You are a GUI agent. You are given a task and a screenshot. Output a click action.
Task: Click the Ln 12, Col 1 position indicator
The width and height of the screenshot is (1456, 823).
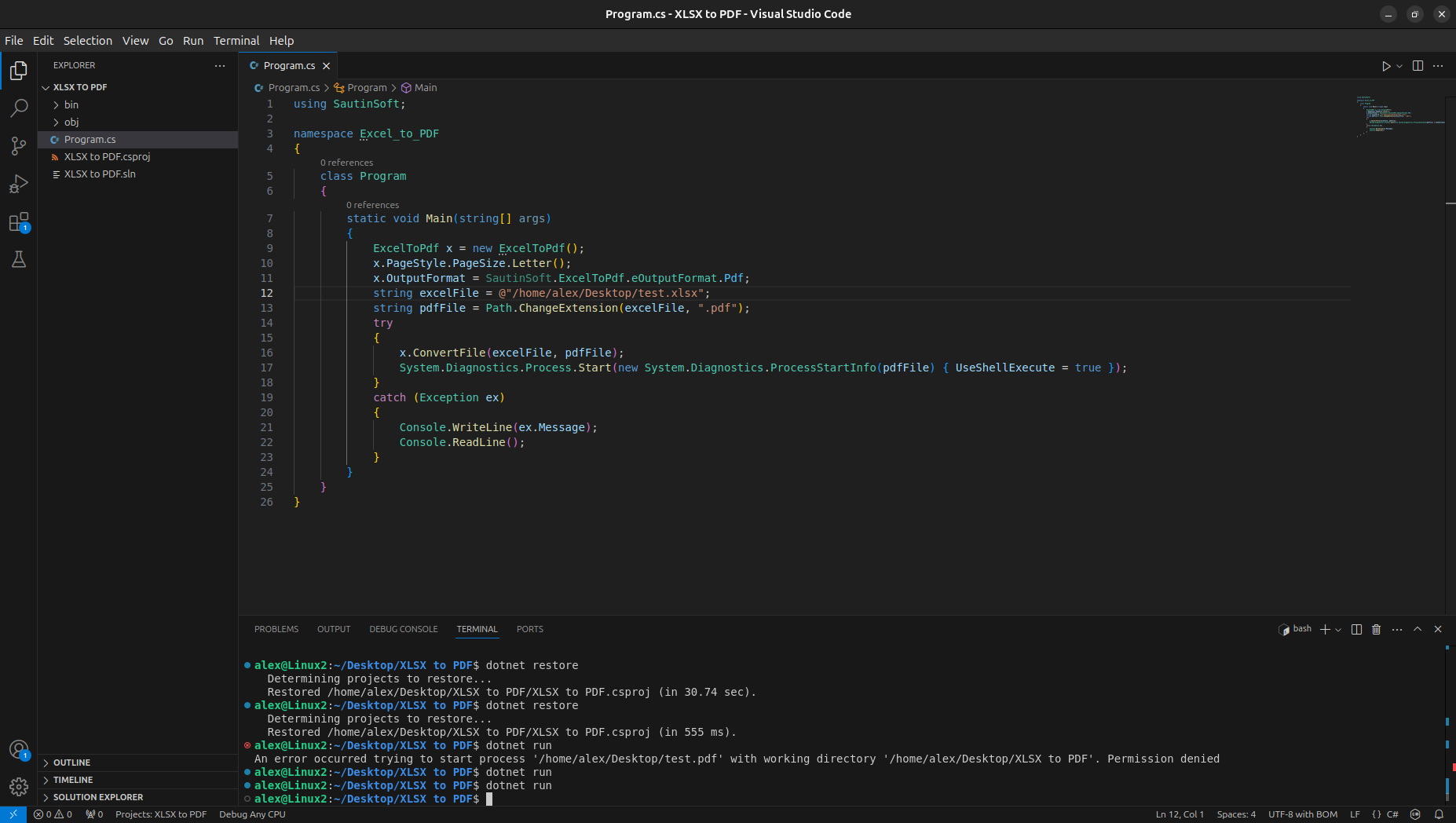point(1180,814)
